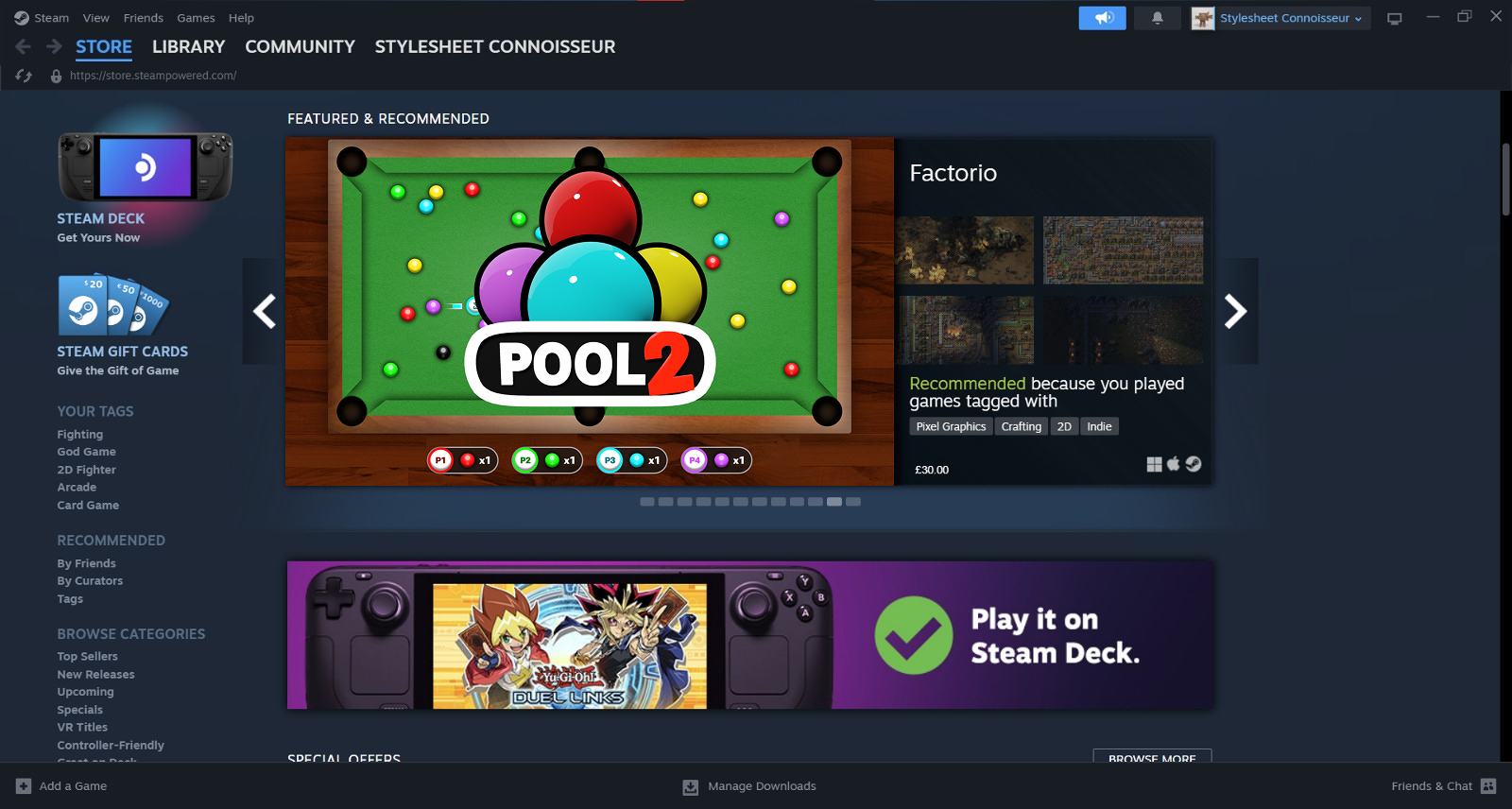Viewport: 1512px width, 809px height.
Task: Browse New Releases category
Action: (95, 675)
